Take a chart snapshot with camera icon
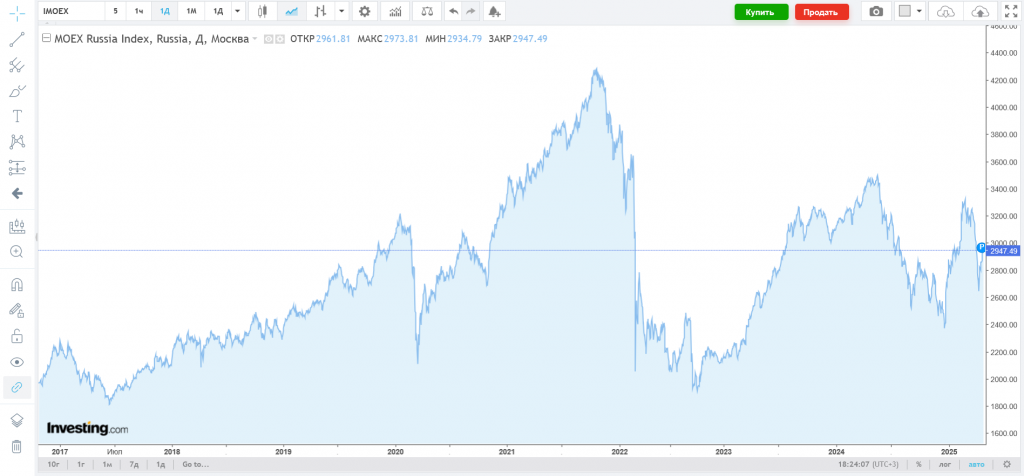Viewport: 1024px width, 476px height. [x=876, y=11]
